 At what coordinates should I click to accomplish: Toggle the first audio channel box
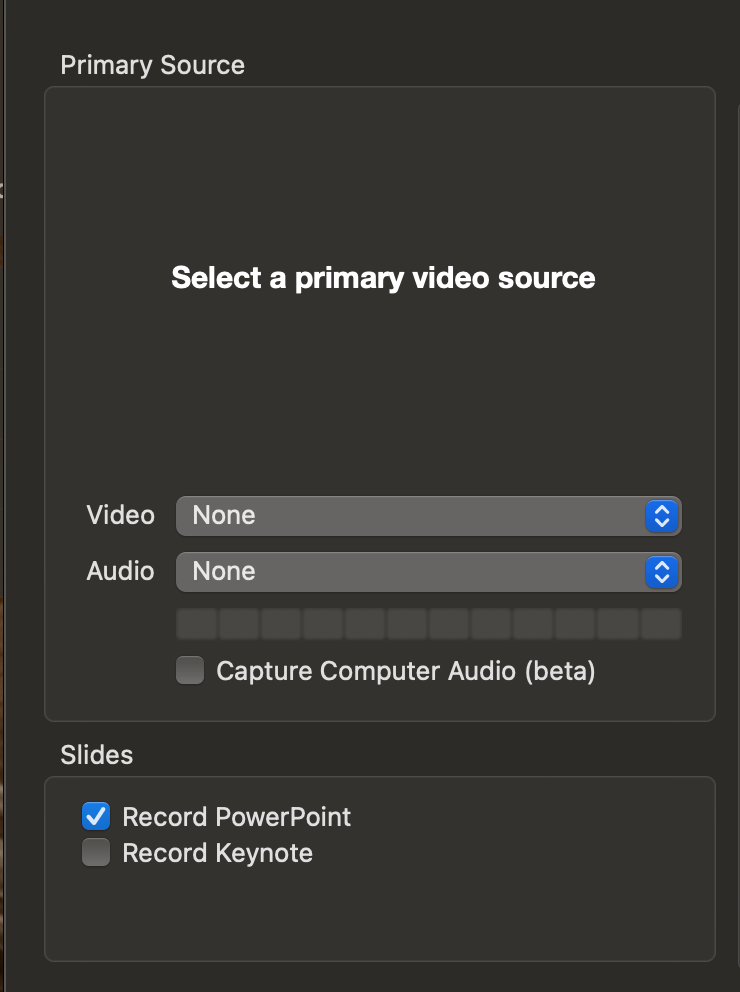coord(196,621)
